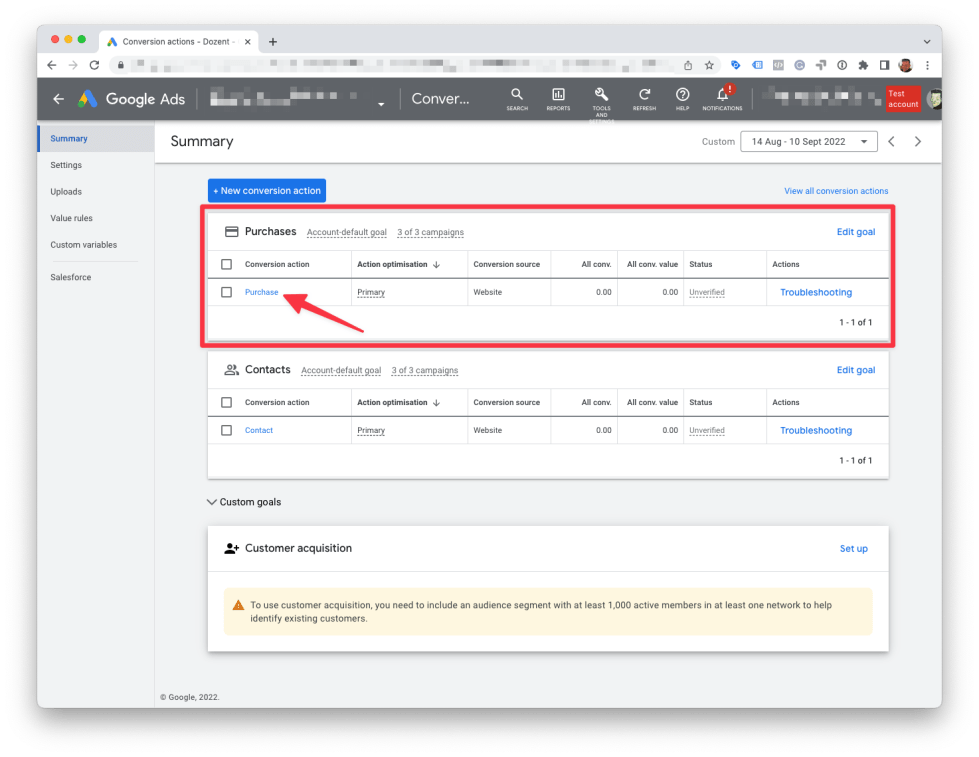The width and height of the screenshot is (979, 757).
Task: Tick the checkbox beside Purchase conversion action
Action: coord(226,292)
